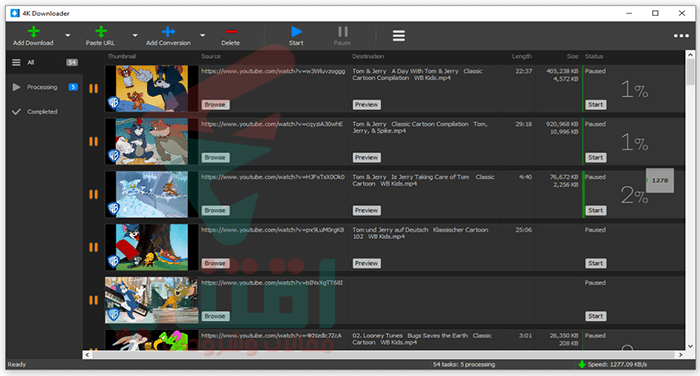Open the Add Download dropdown arrow
Screen dimensions: 700x376
67,35
